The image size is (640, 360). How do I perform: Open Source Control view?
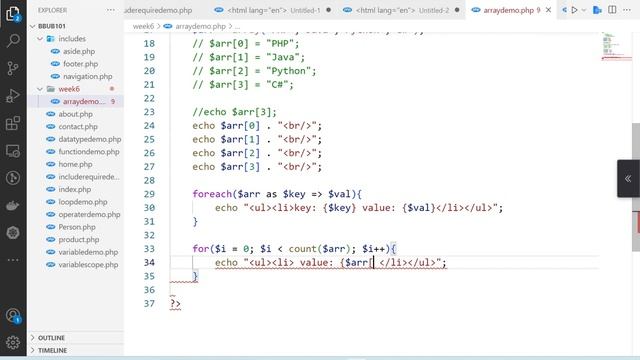(x=13, y=68)
